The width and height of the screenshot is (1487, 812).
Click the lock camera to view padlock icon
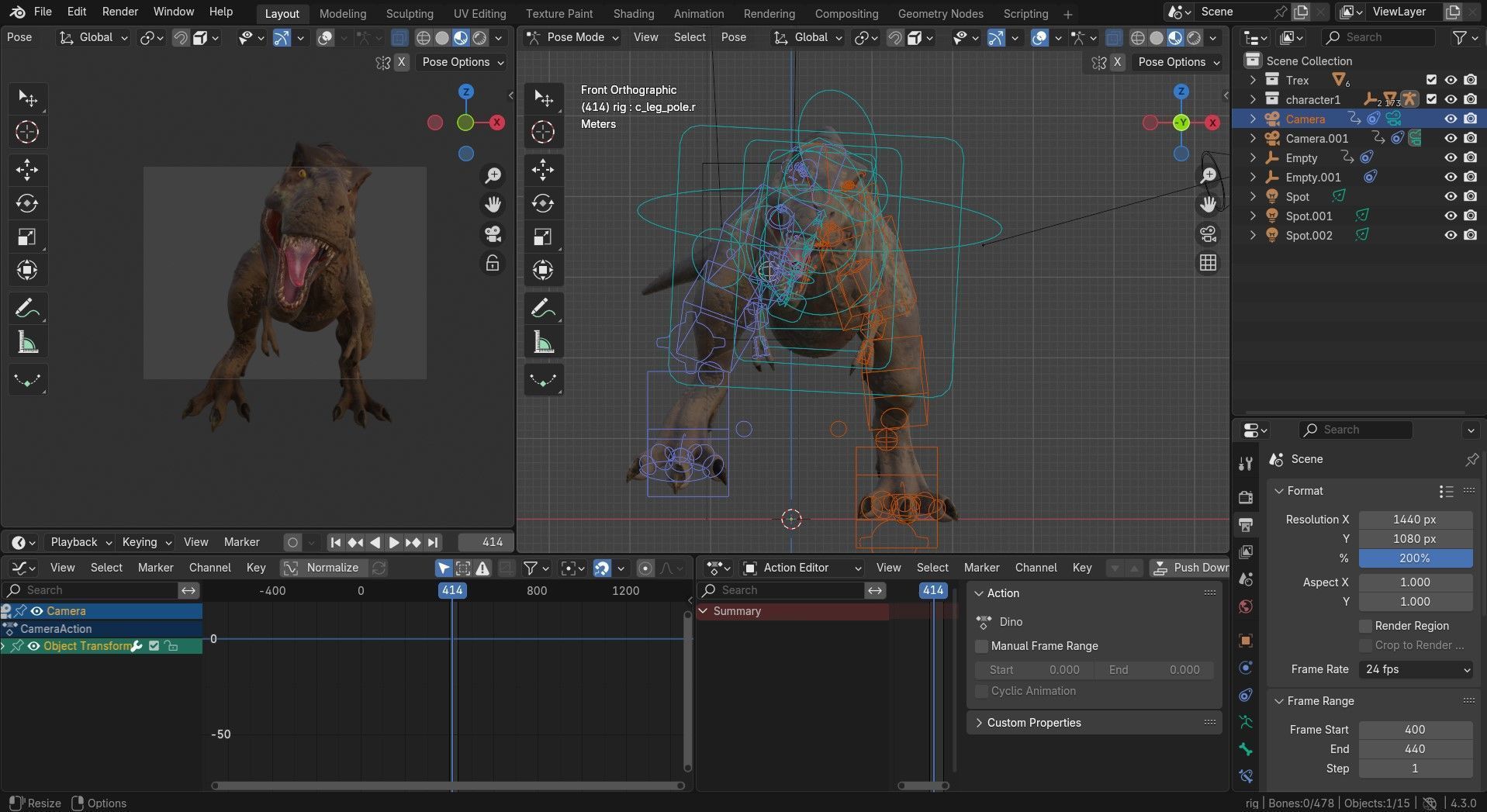(x=493, y=263)
